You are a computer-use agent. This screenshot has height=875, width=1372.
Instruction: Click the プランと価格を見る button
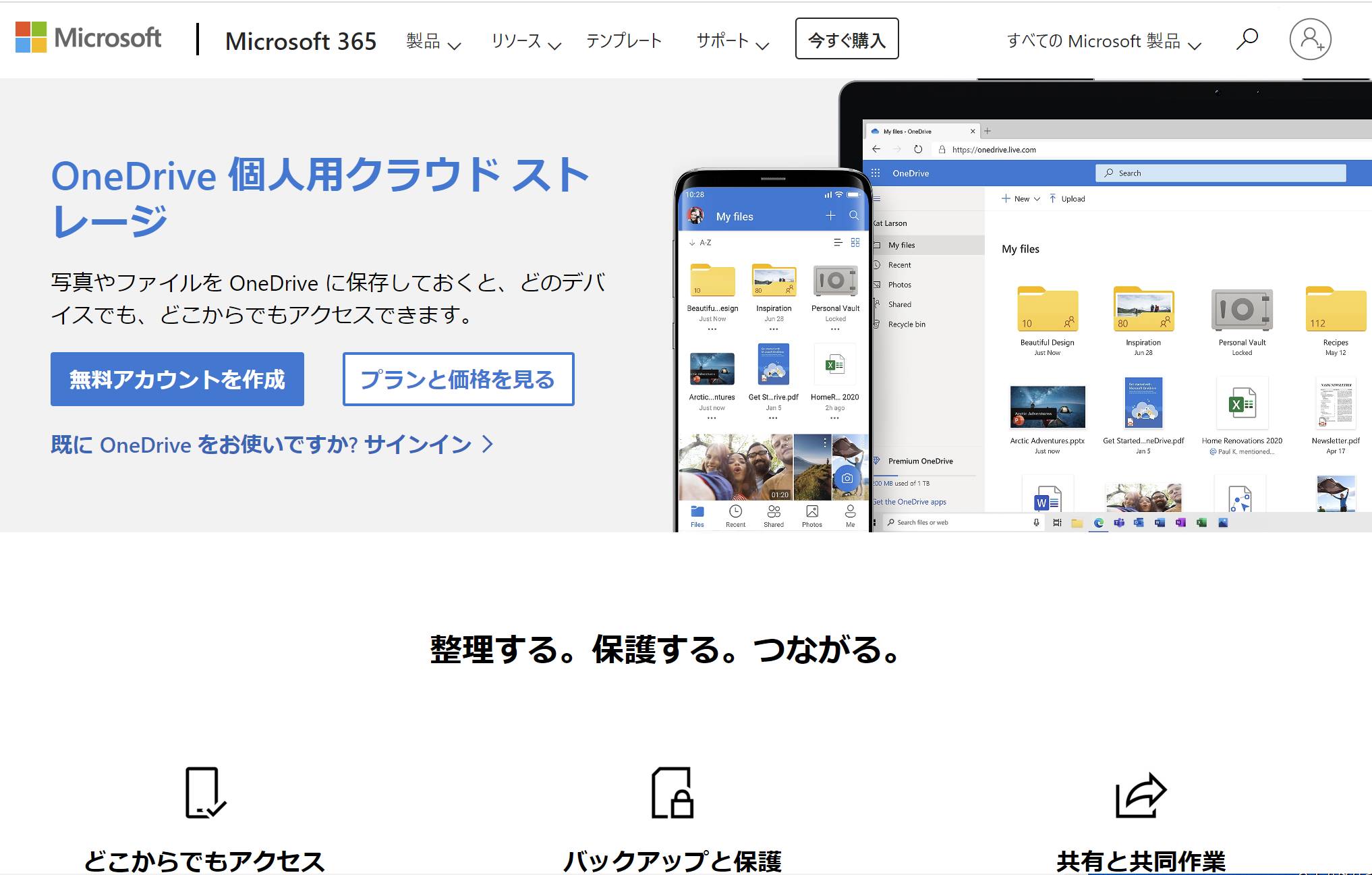pos(457,379)
